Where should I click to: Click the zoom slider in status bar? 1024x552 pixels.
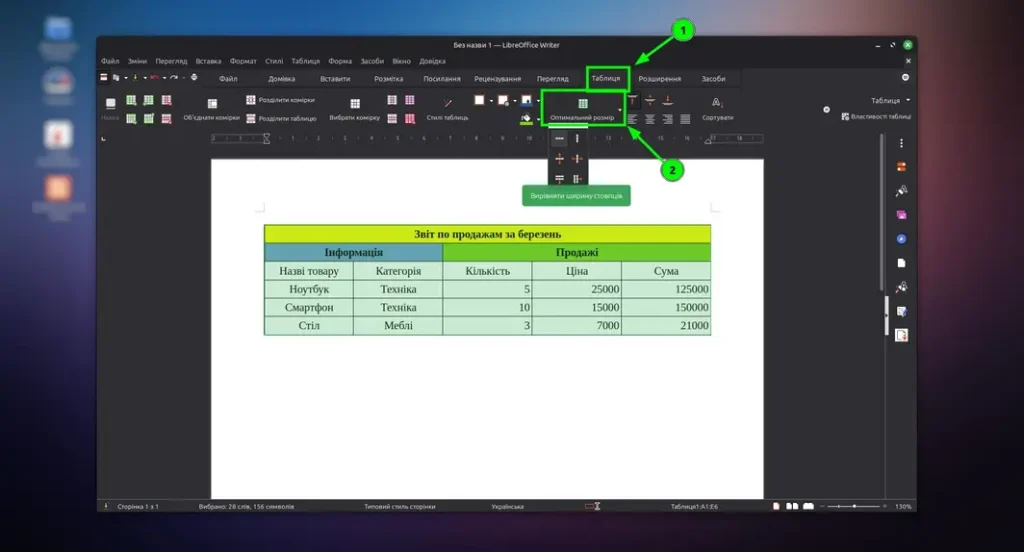(854, 506)
